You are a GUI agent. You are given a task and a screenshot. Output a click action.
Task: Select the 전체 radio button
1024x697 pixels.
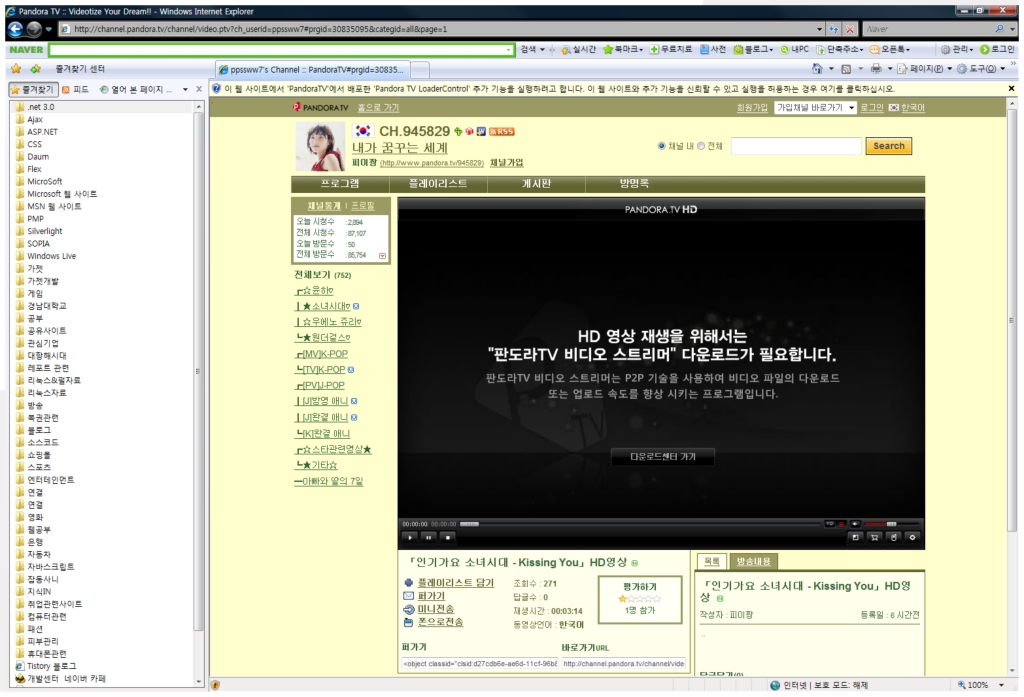pos(701,146)
